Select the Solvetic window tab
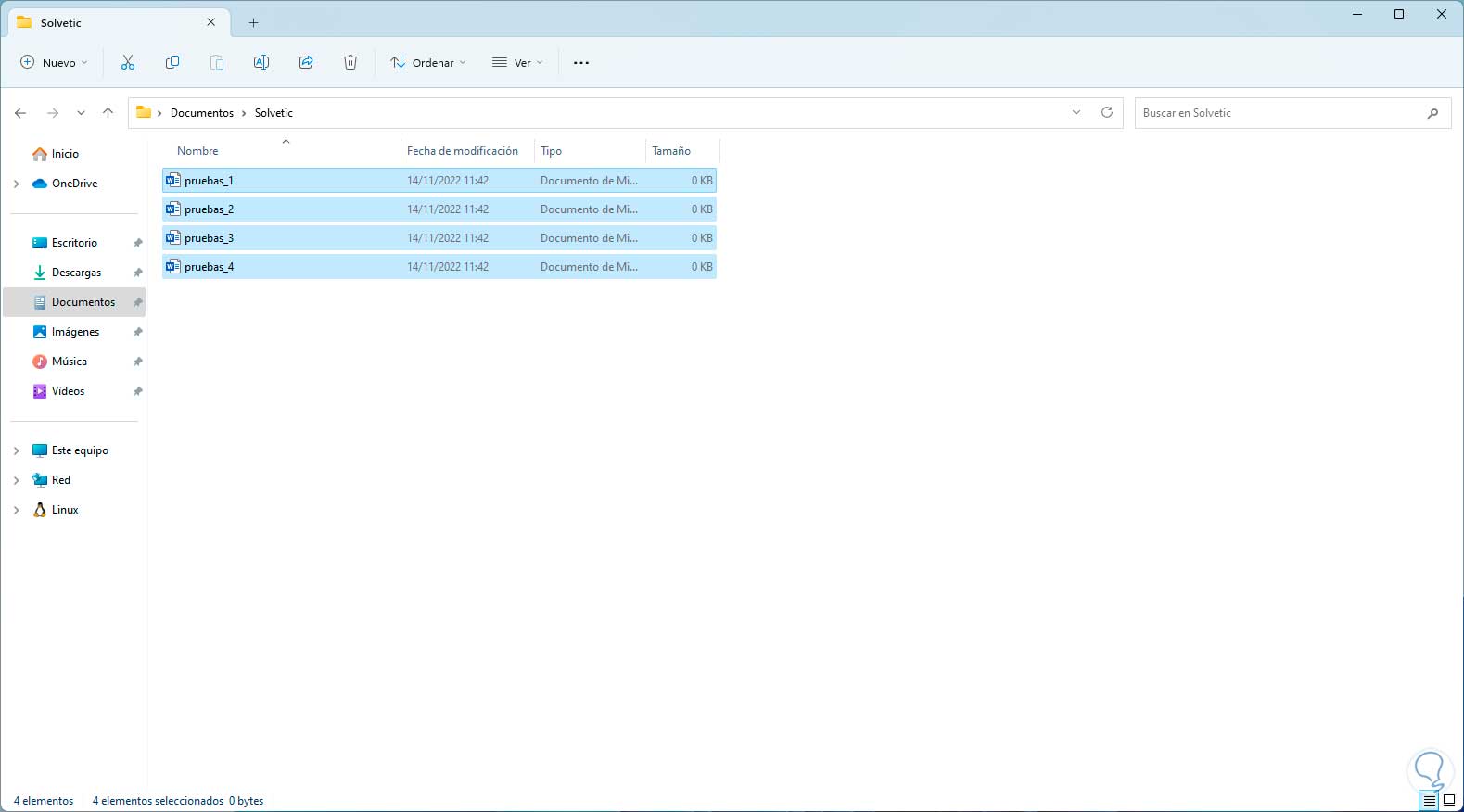The height and width of the screenshot is (812, 1464). (117, 22)
